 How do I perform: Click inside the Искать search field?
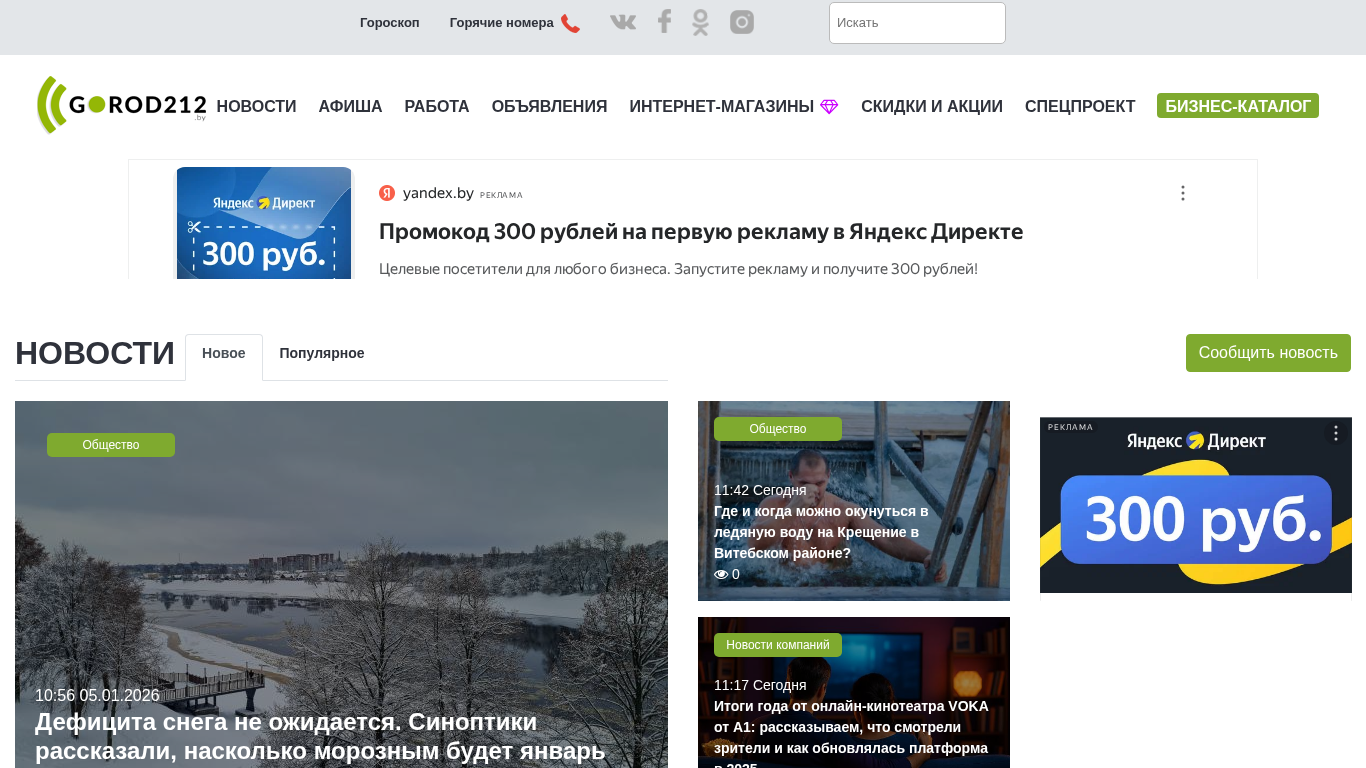click(x=916, y=23)
